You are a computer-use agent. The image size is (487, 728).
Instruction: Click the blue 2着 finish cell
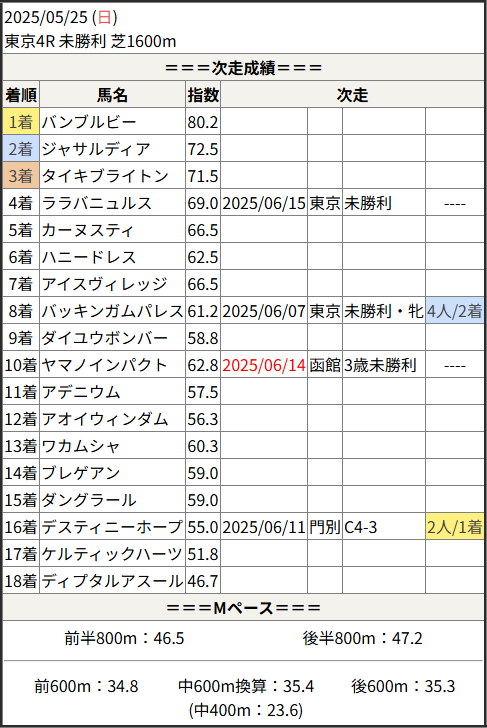(x=21, y=149)
